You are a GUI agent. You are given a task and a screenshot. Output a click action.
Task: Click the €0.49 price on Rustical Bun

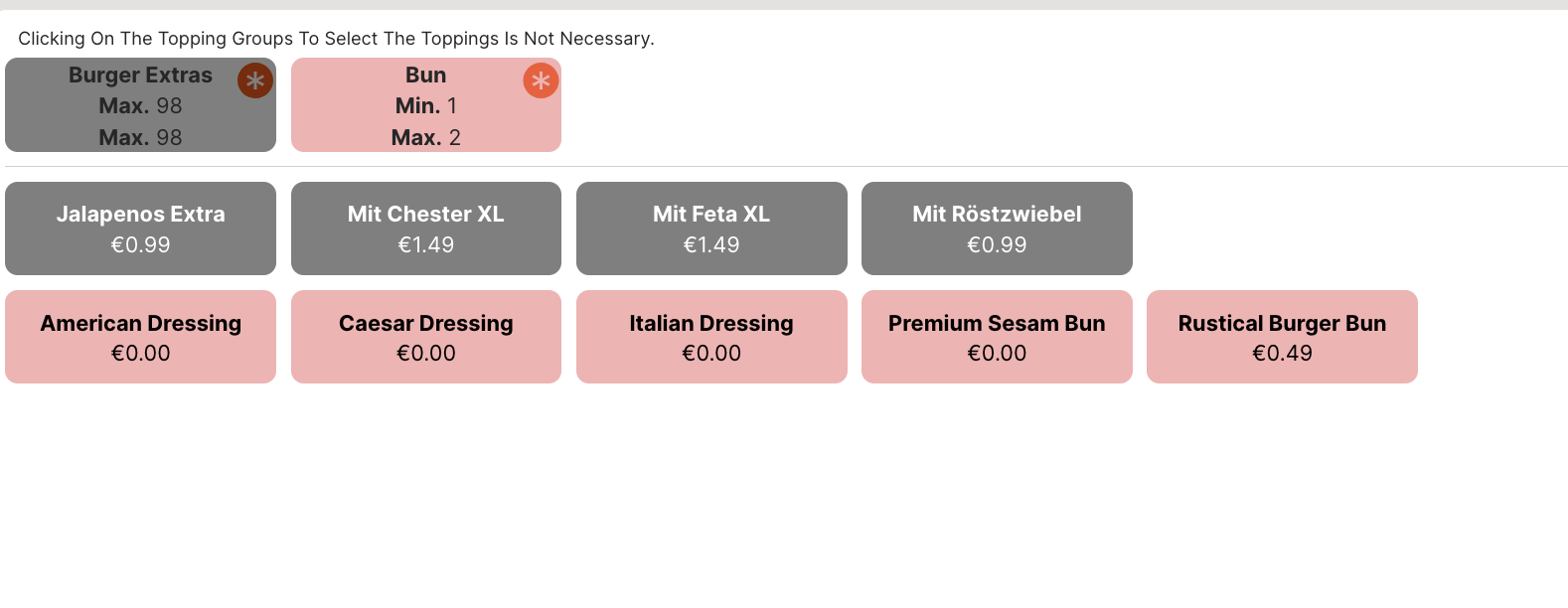coord(1282,354)
